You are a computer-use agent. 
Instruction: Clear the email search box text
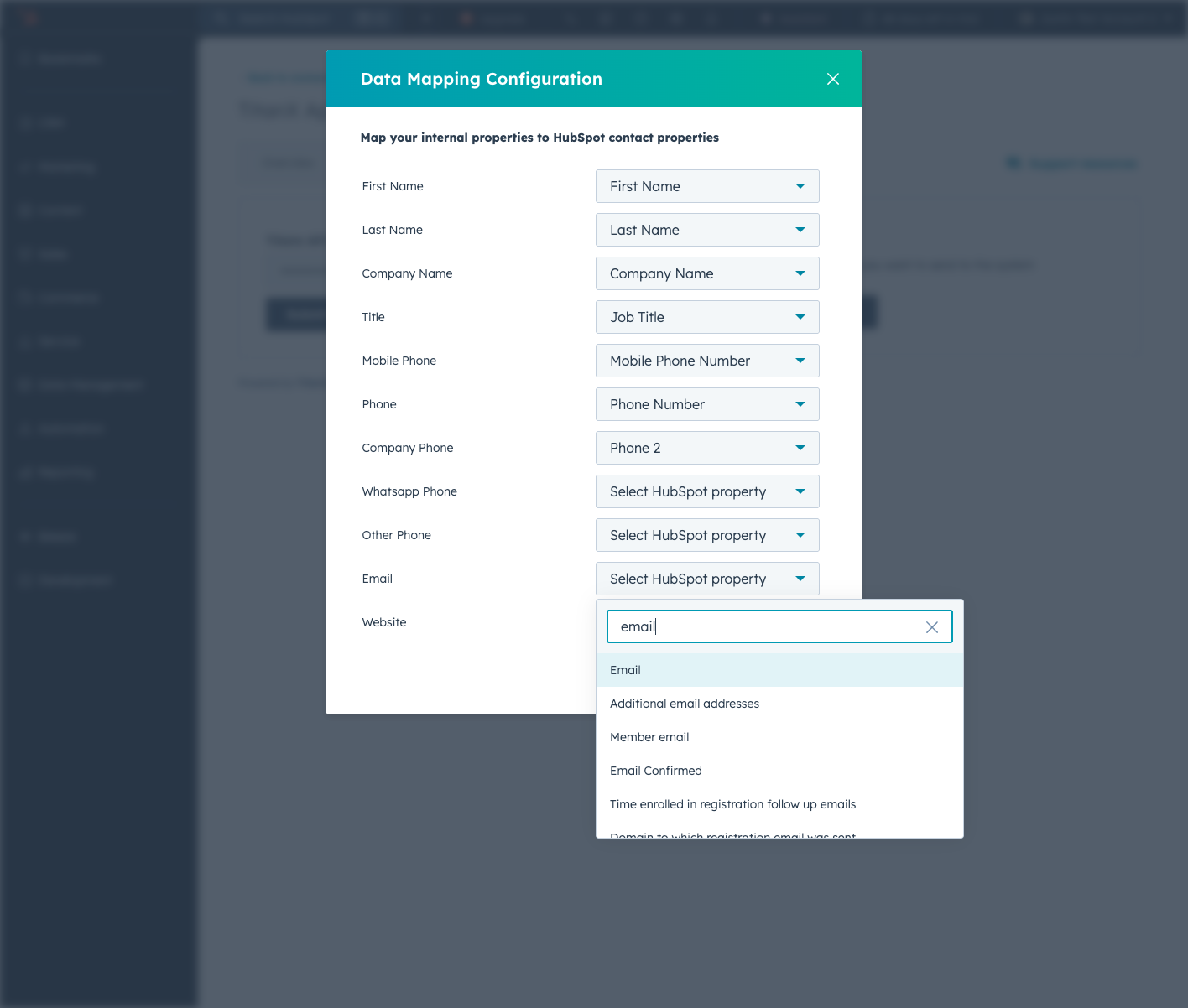[x=931, y=627]
